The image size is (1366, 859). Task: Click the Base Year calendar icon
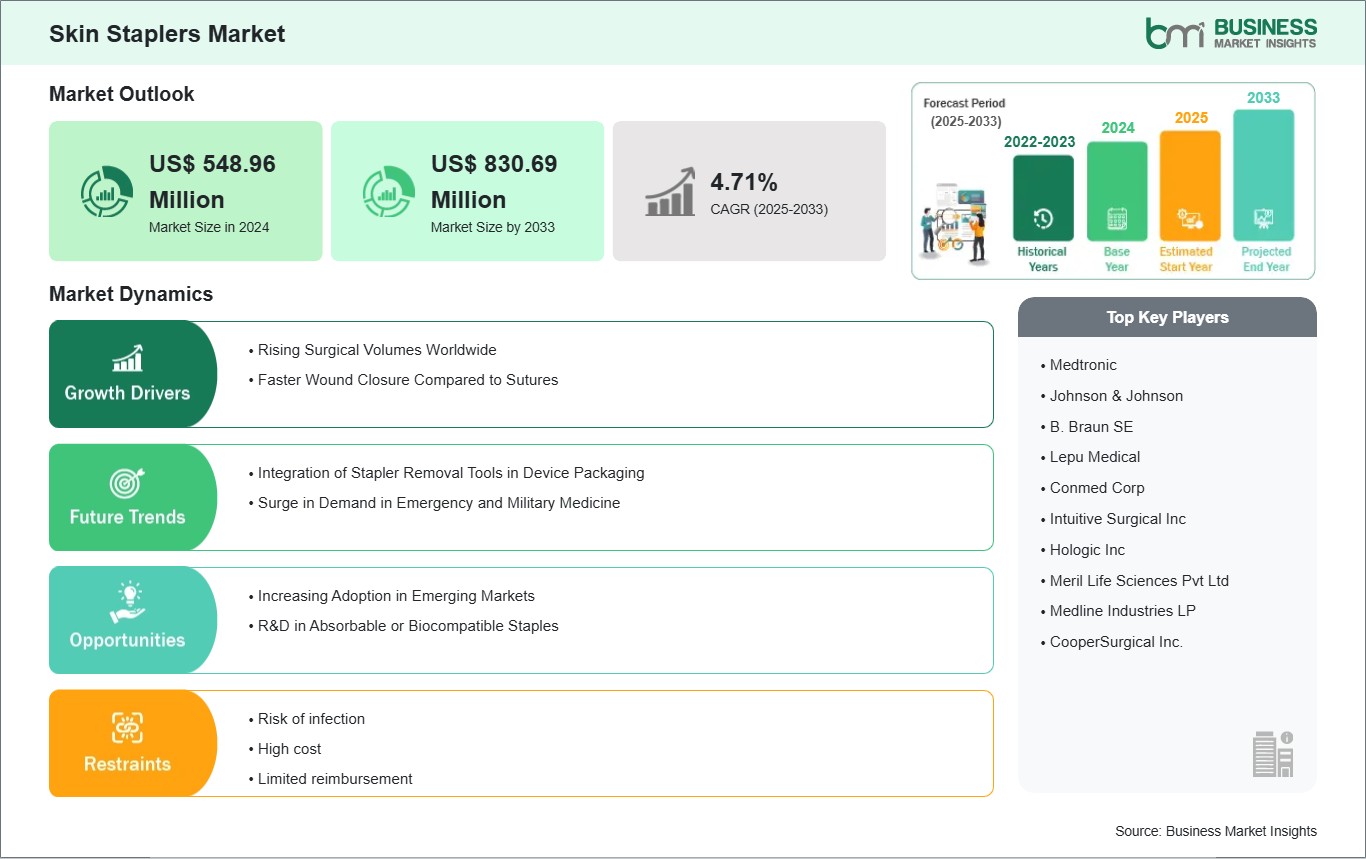click(x=1117, y=218)
